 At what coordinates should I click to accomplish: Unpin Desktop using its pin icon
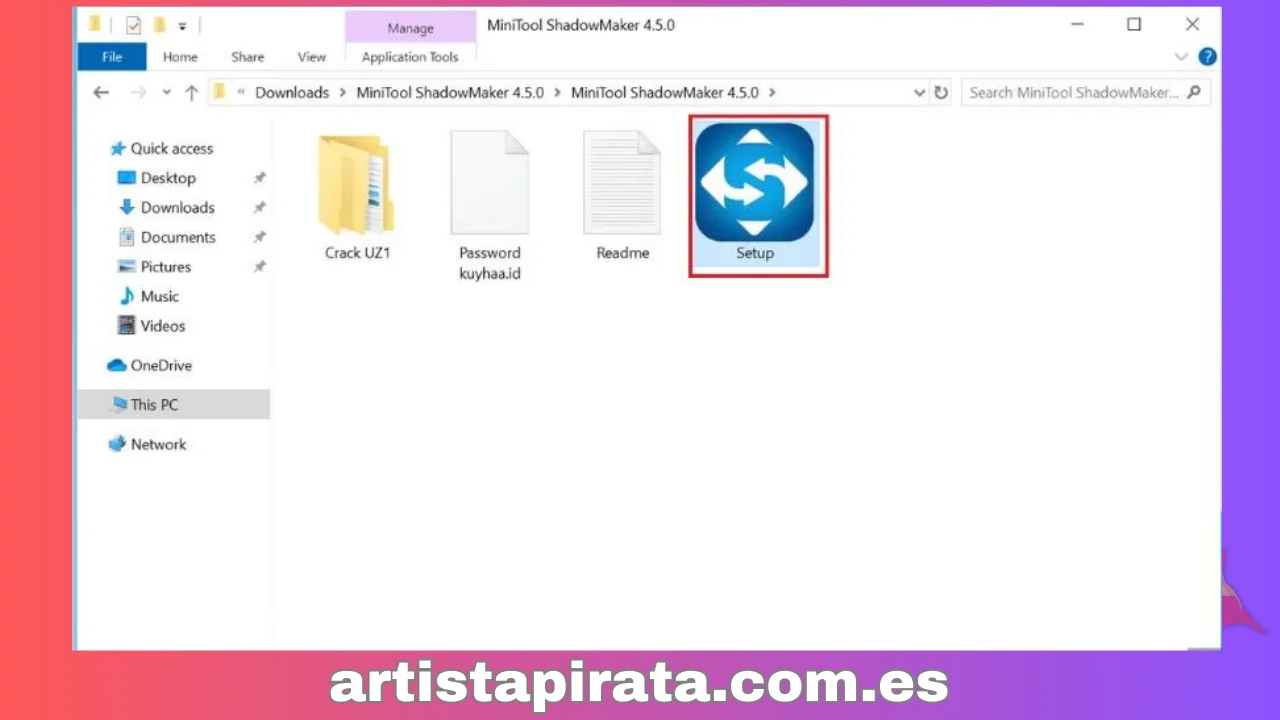tap(259, 178)
